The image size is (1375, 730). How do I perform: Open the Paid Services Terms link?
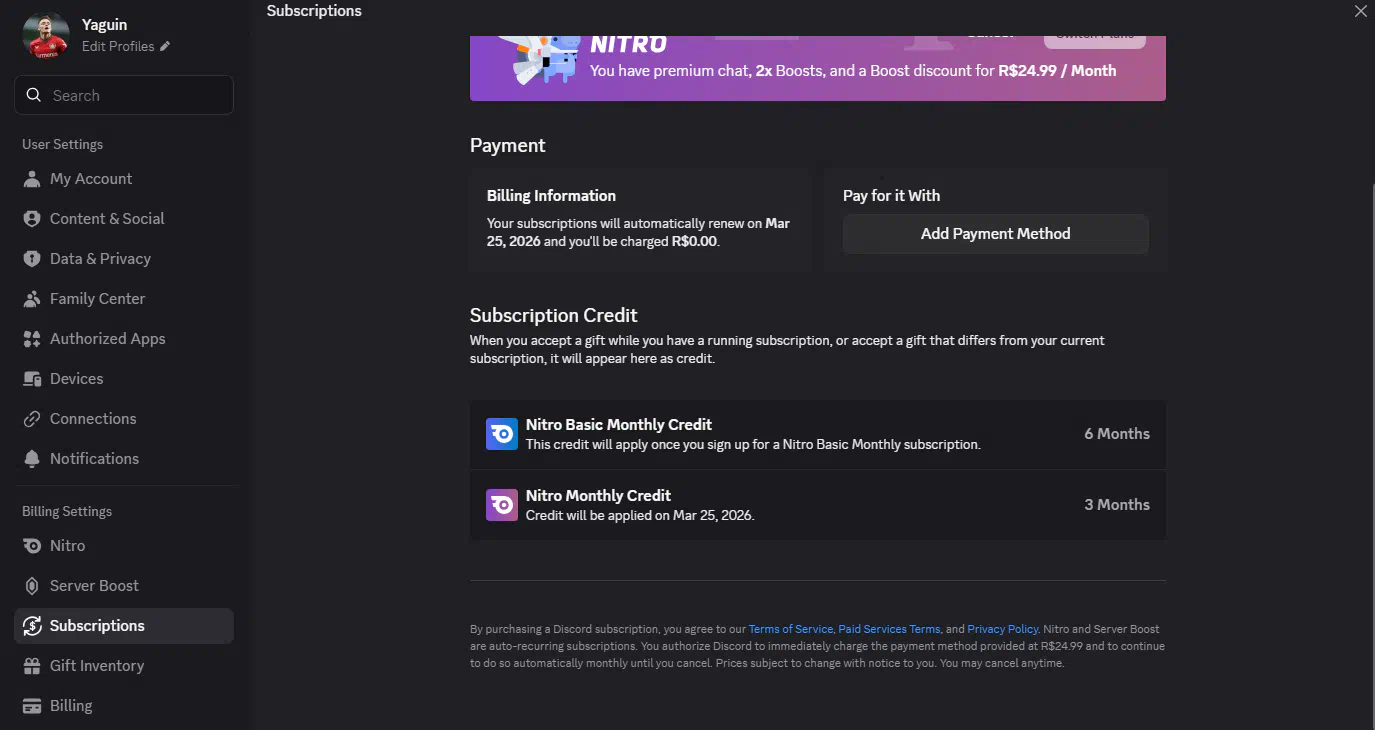(x=889, y=629)
